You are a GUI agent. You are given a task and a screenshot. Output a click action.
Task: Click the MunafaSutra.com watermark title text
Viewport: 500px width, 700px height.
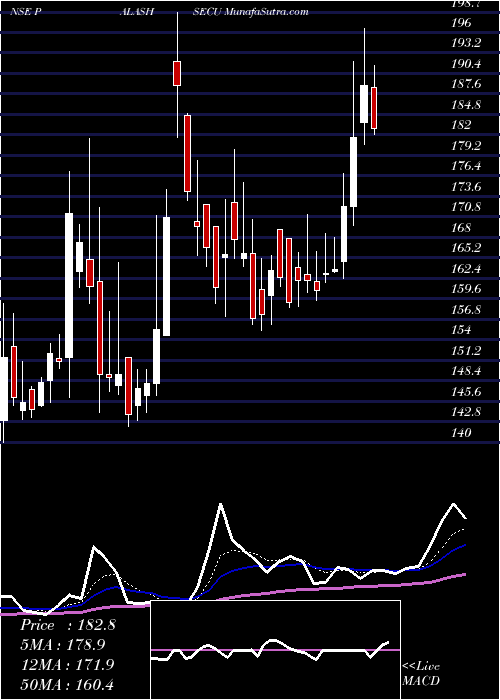click(x=267, y=11)
